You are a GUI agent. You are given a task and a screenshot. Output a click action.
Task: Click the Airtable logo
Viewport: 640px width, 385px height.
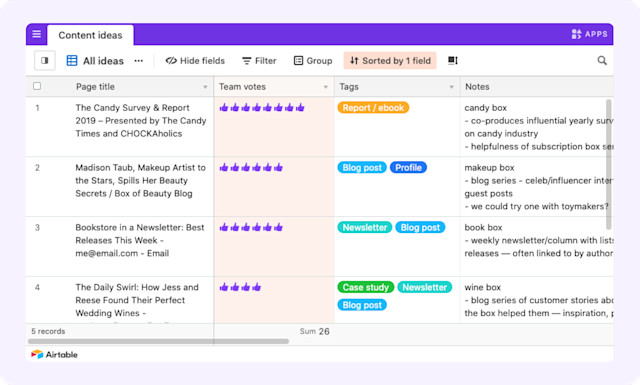pyautogui.click(x=54, y=354)
